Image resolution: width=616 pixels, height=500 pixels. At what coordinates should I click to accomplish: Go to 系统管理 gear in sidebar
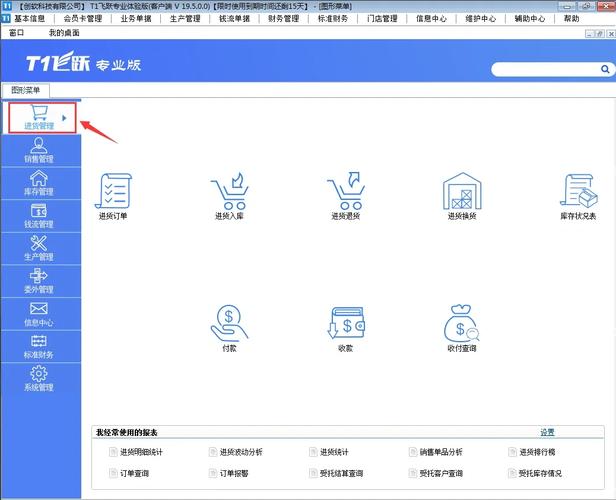click(39, 379)
